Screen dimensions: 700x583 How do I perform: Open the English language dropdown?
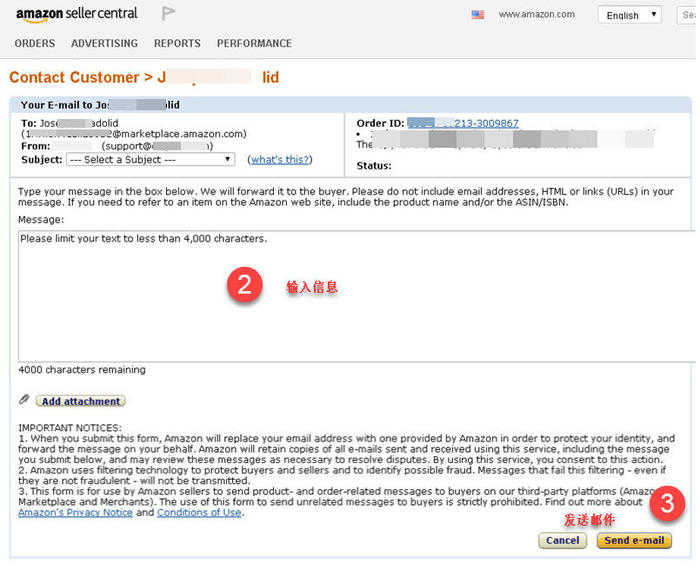click(629, 15)
